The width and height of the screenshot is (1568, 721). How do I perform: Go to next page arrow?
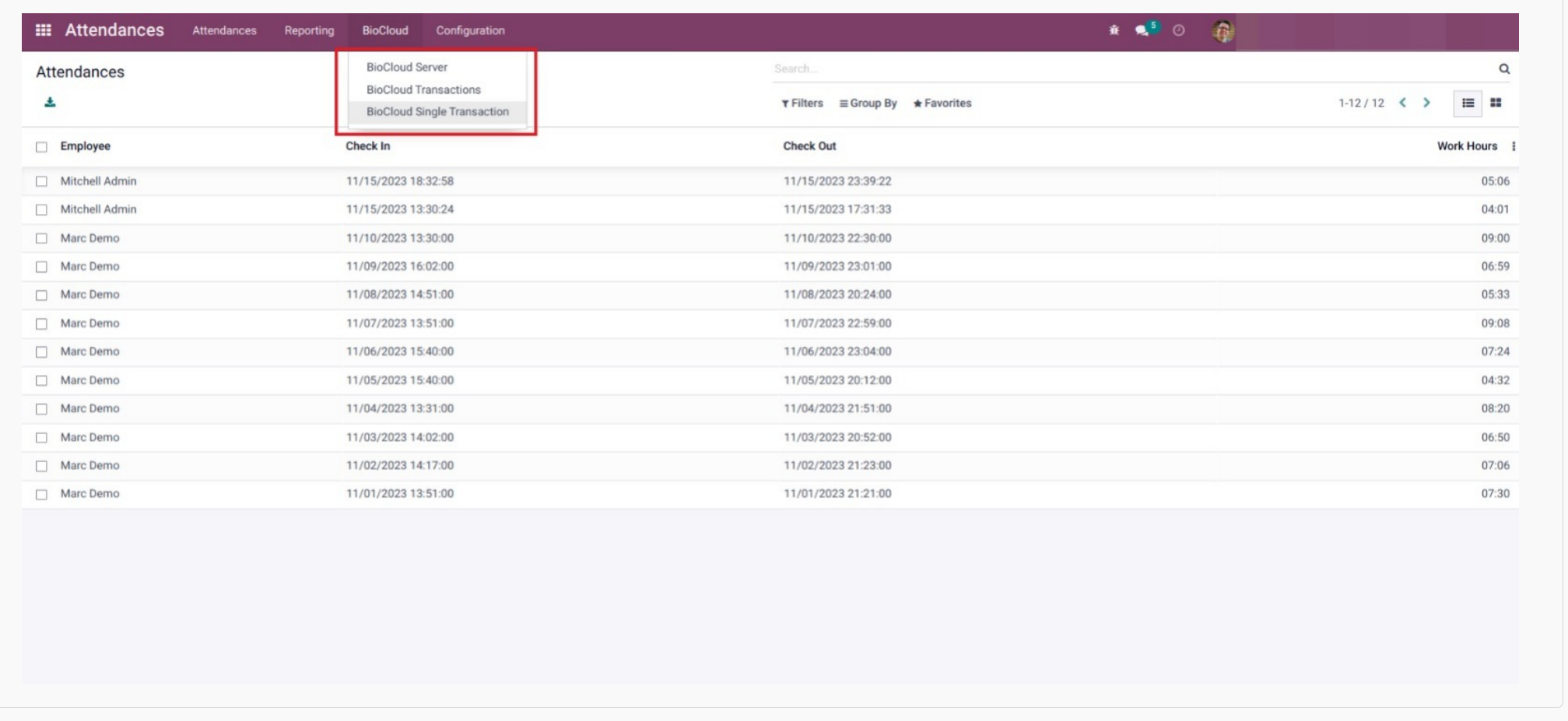pyautogui.click(x=1426, y=103)
